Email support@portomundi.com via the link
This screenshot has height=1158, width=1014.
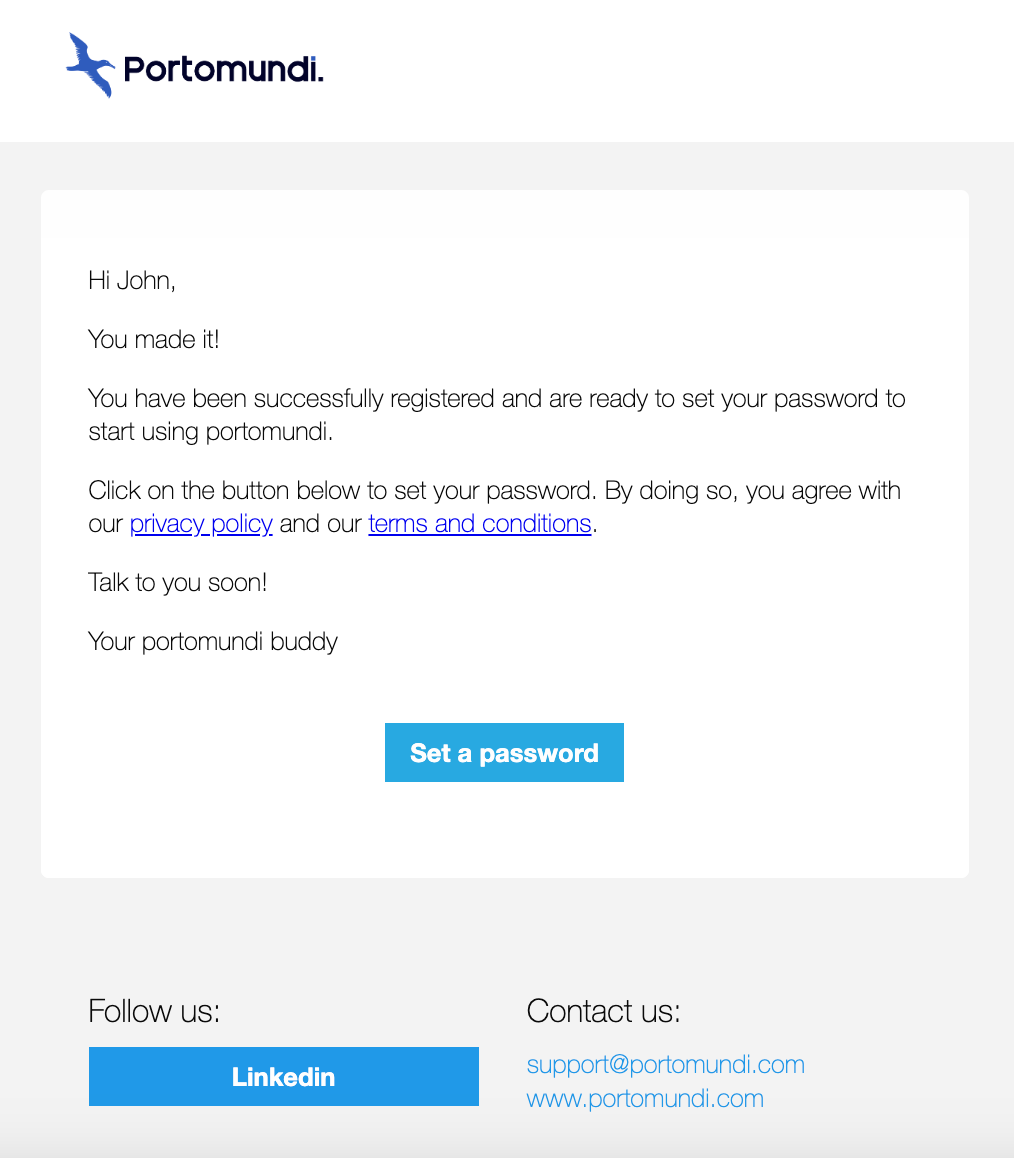[x=665, y=1065]
